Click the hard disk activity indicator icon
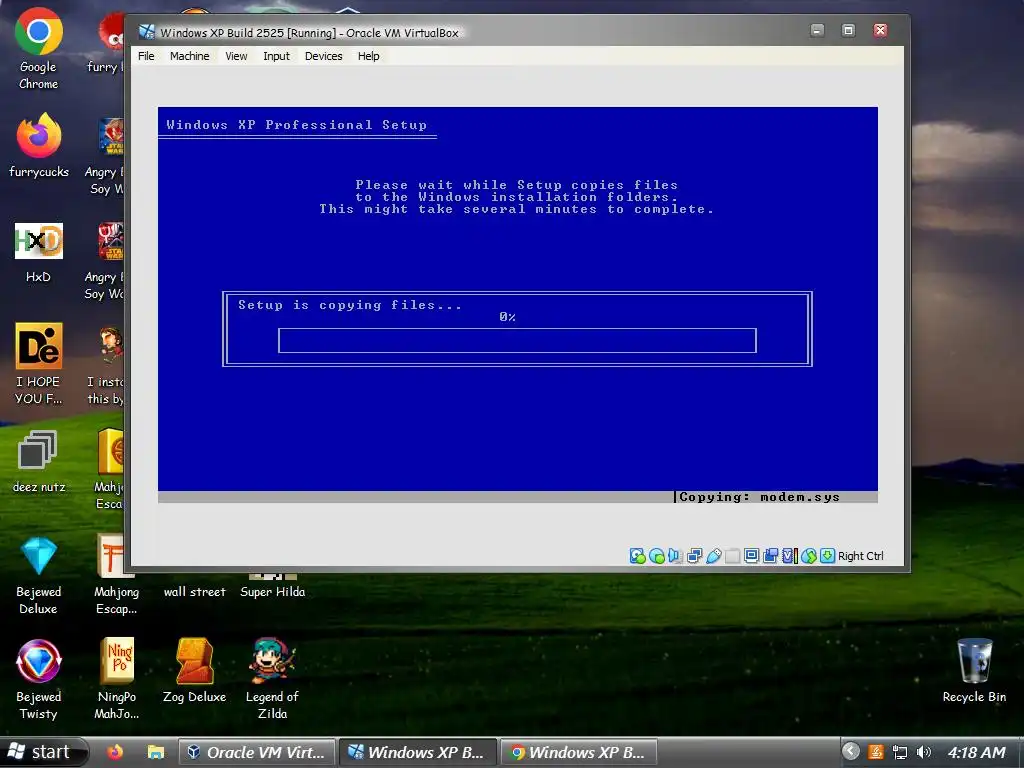The image size is (1024, 768). [x=637, y=556]
